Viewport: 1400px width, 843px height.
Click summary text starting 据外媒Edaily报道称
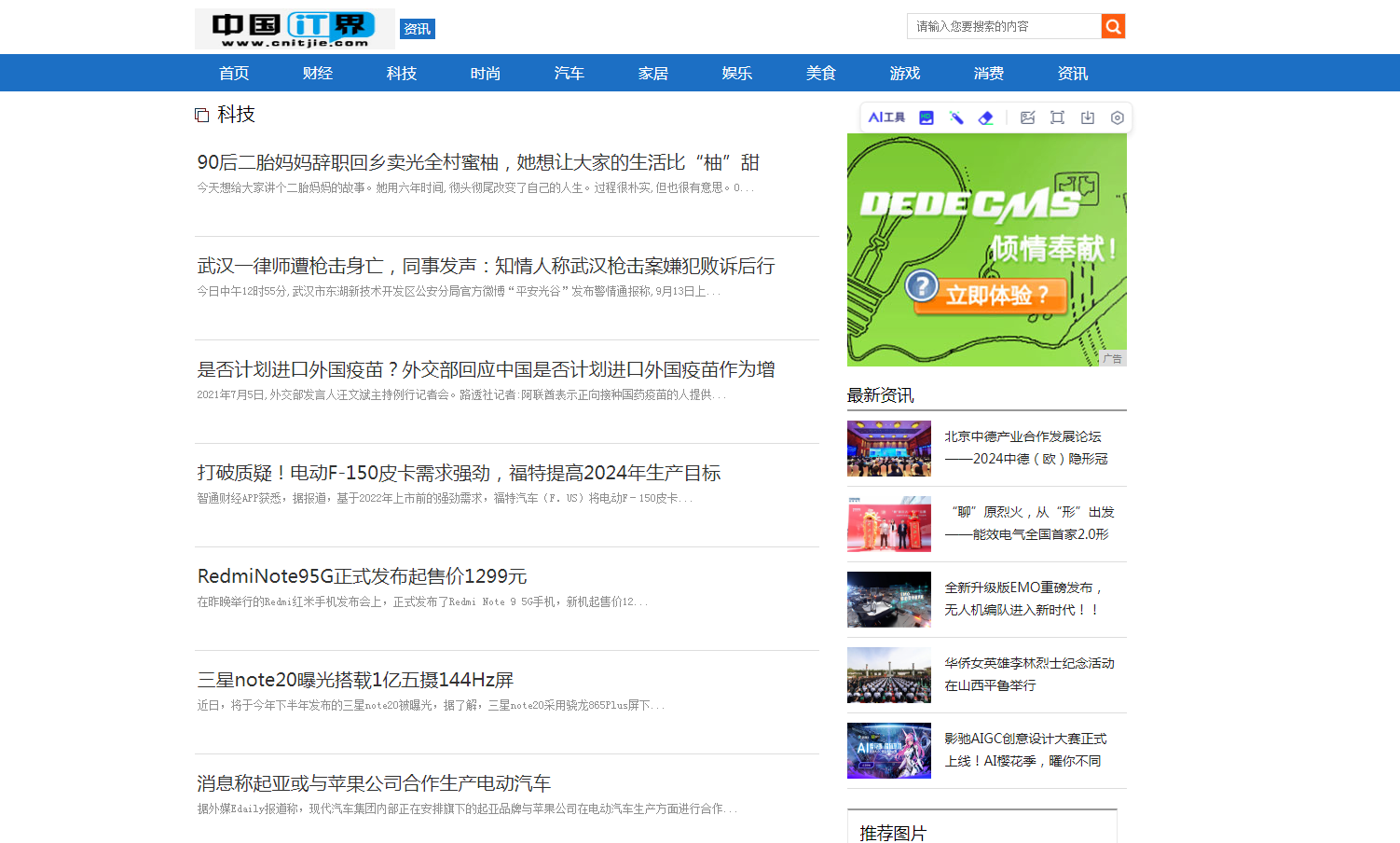coord(467,808)
